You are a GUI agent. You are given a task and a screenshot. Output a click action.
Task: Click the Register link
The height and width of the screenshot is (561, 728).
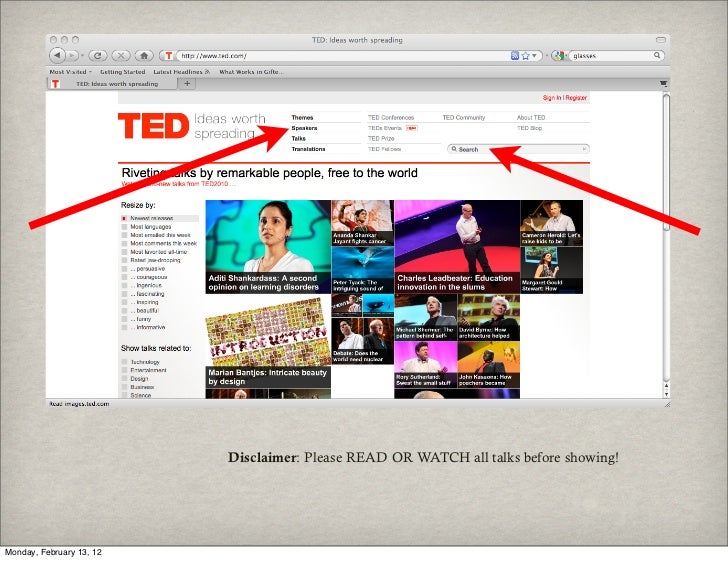pos(576,98)
